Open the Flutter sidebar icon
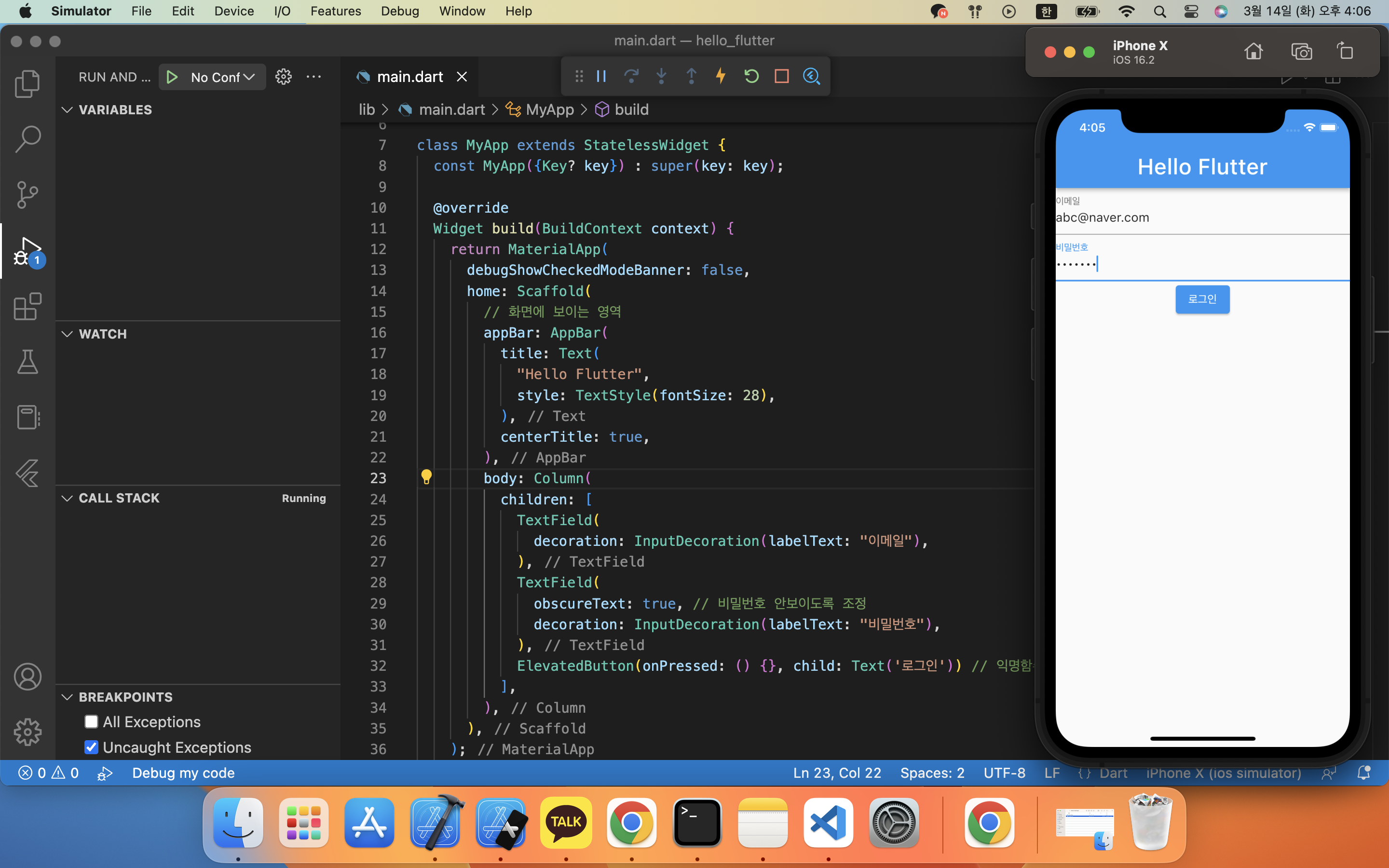The width and height of the screenshot is (1389, 868). pos(27,473)
